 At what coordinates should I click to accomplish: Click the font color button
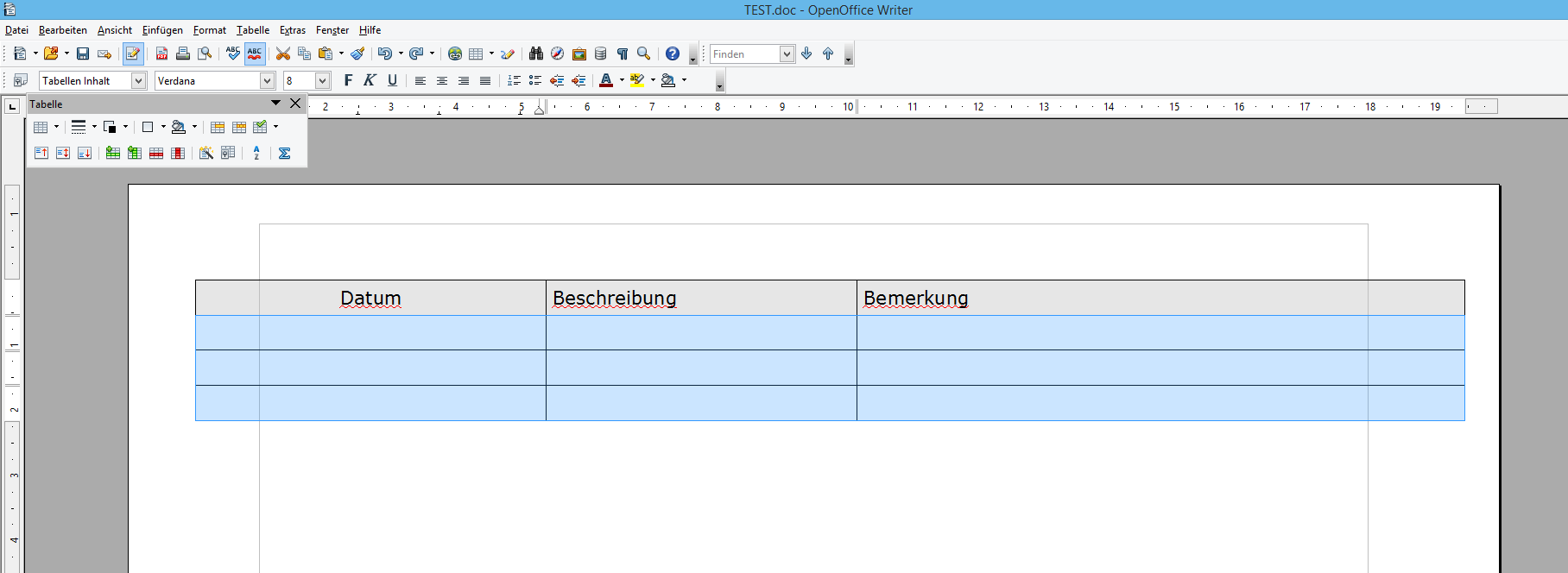click(606, 80)
